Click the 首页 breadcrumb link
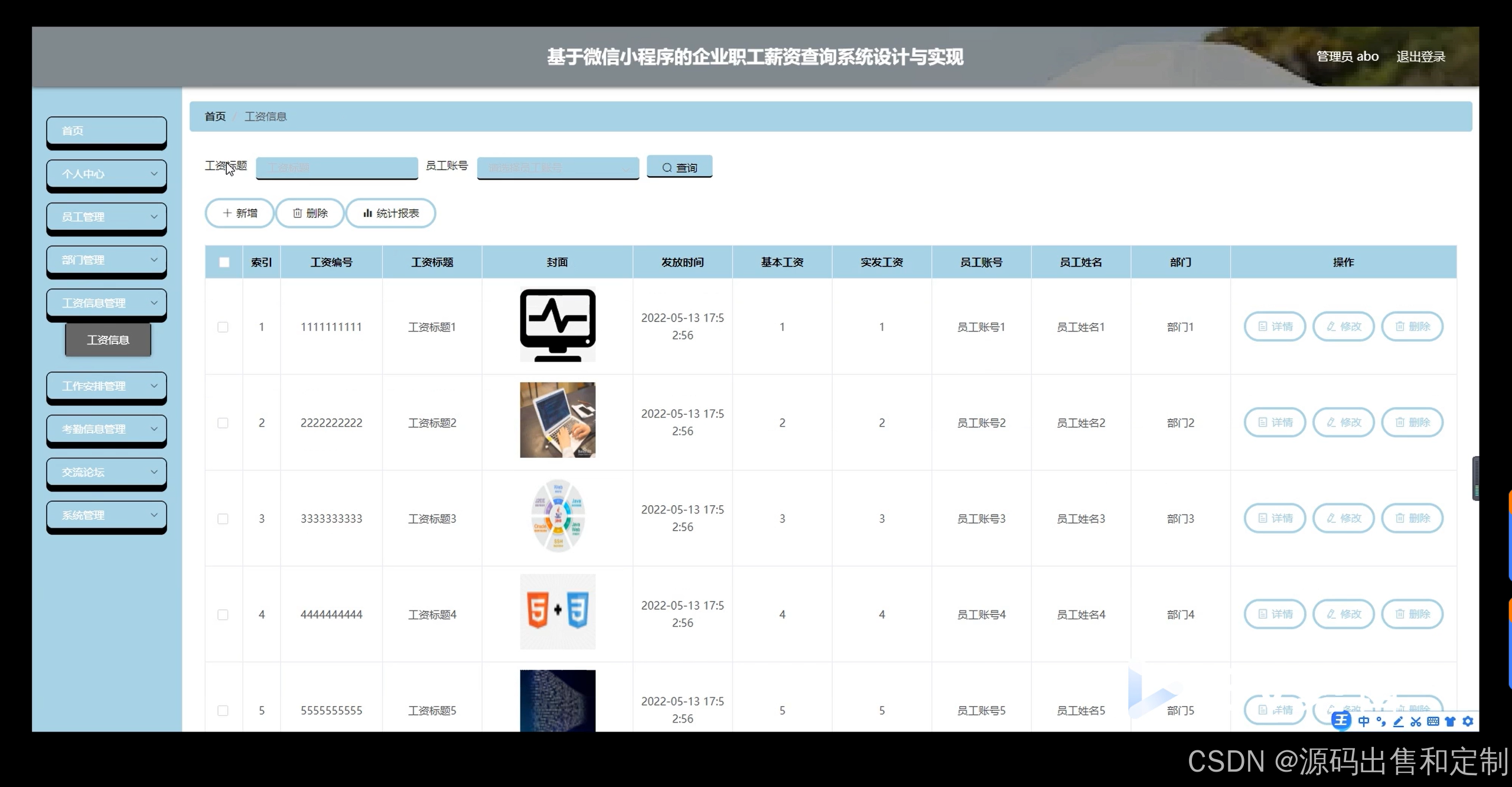The image size is (1512, 787). tap(215, 116)
